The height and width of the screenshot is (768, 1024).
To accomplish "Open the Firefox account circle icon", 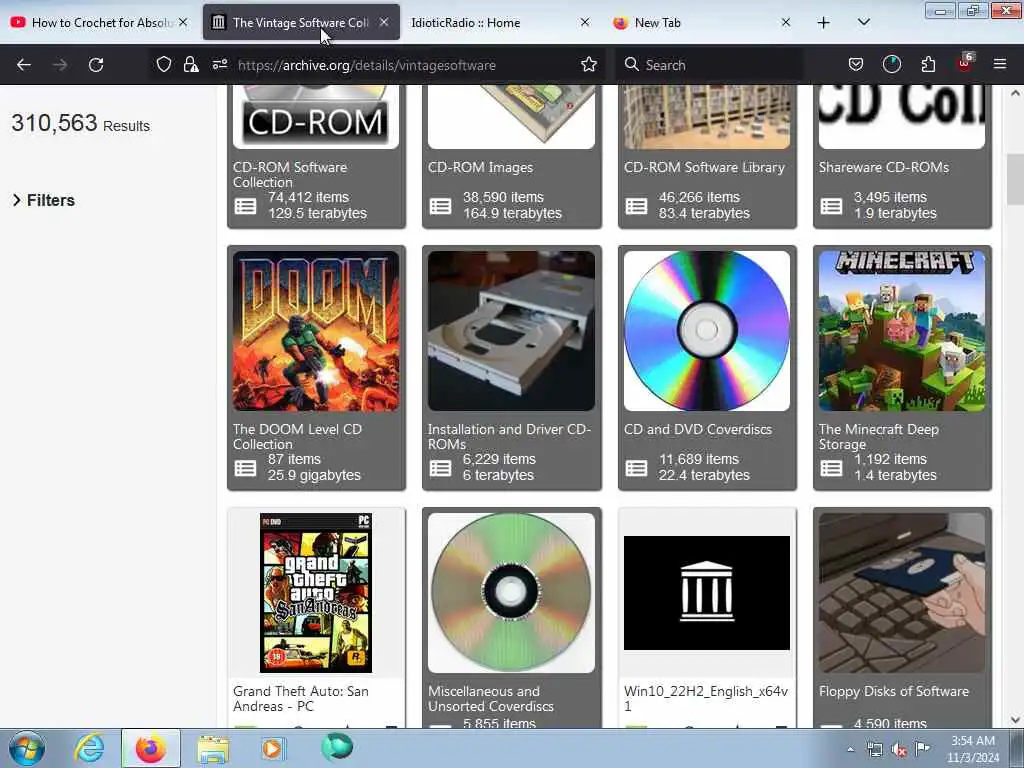I will pyautogui.click(x=891, y=64).
